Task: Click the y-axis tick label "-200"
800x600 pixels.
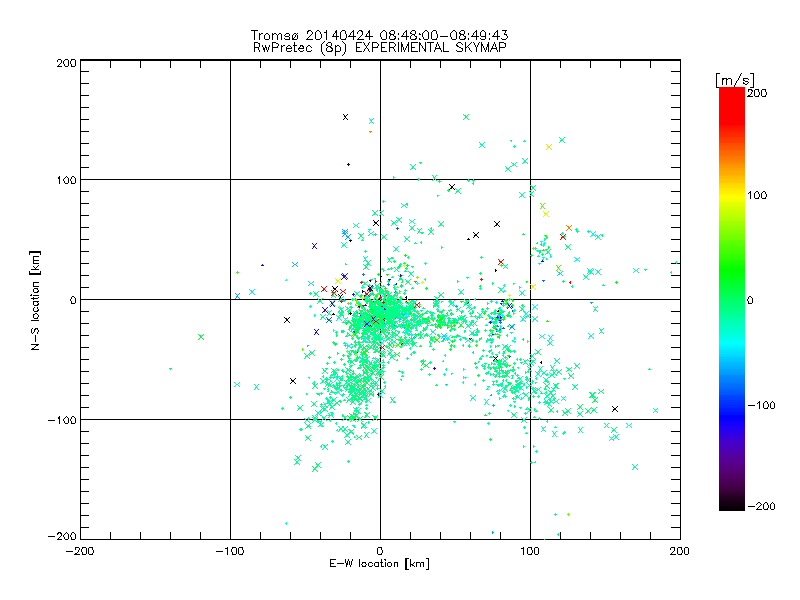Action: (62, 536)
